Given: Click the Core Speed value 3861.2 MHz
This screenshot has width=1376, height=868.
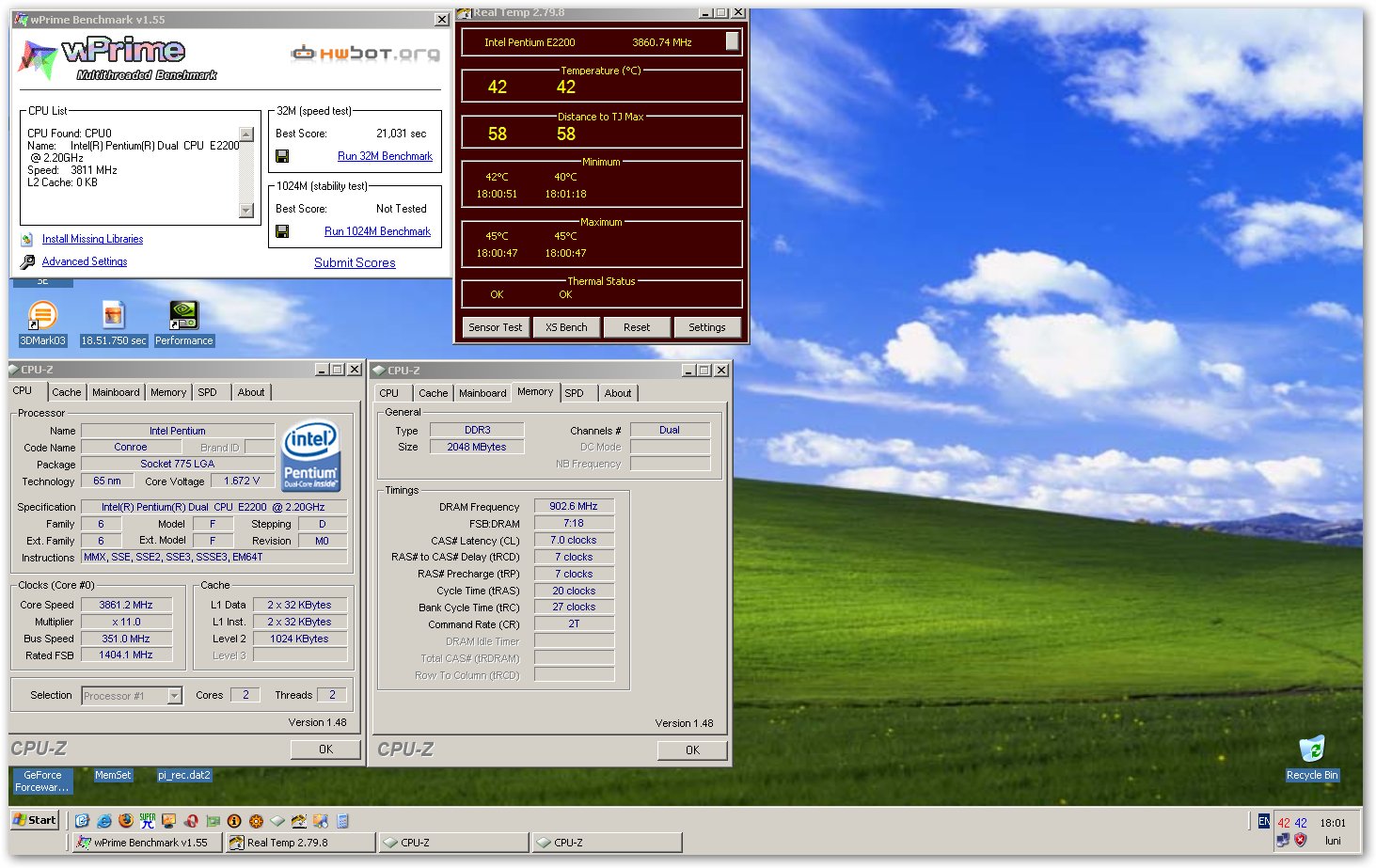Looking at the screenshot, I should pos(126,605).
